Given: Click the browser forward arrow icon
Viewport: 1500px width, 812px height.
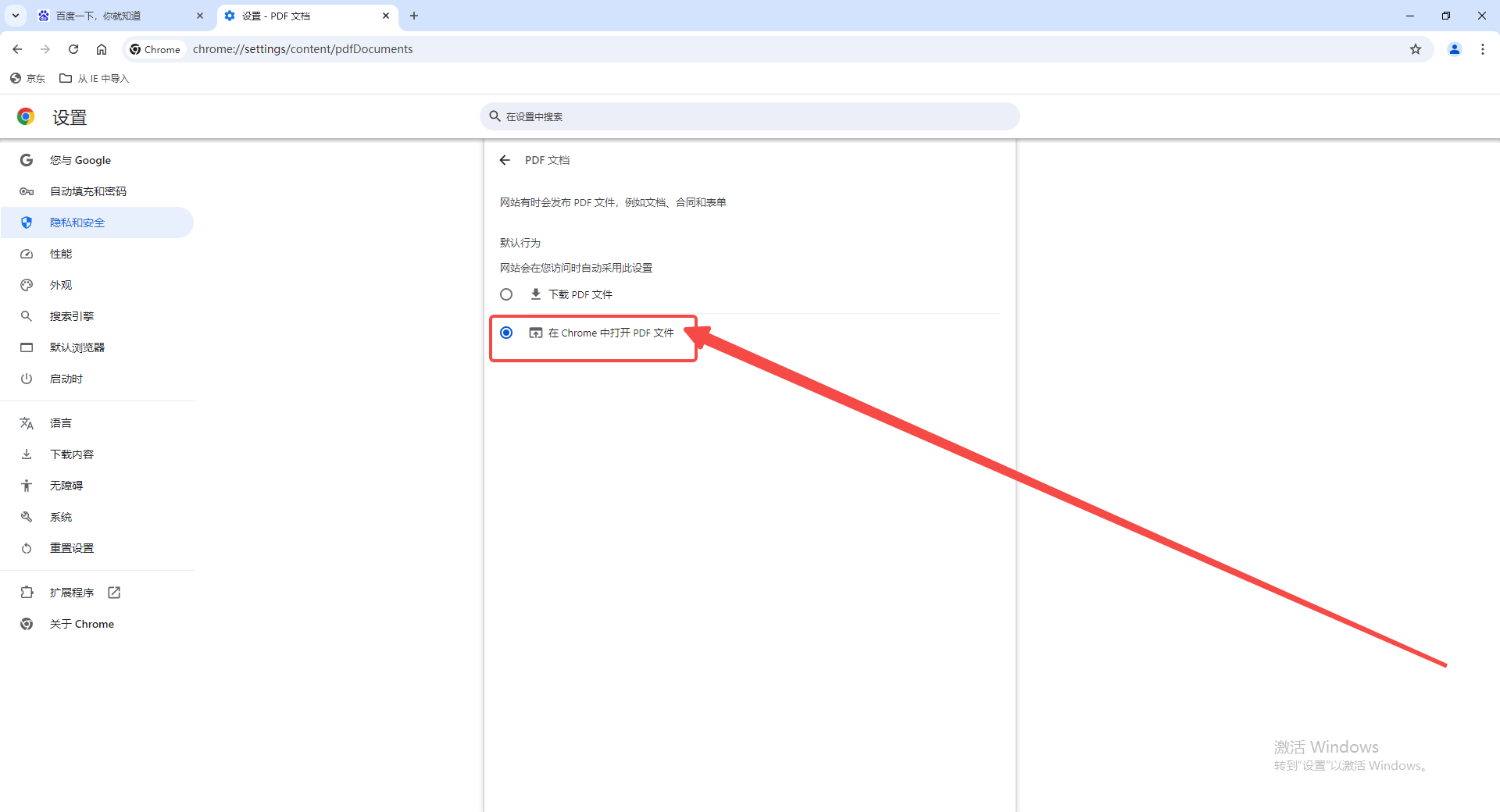Looking at the screenshot, I should point(45,49).
